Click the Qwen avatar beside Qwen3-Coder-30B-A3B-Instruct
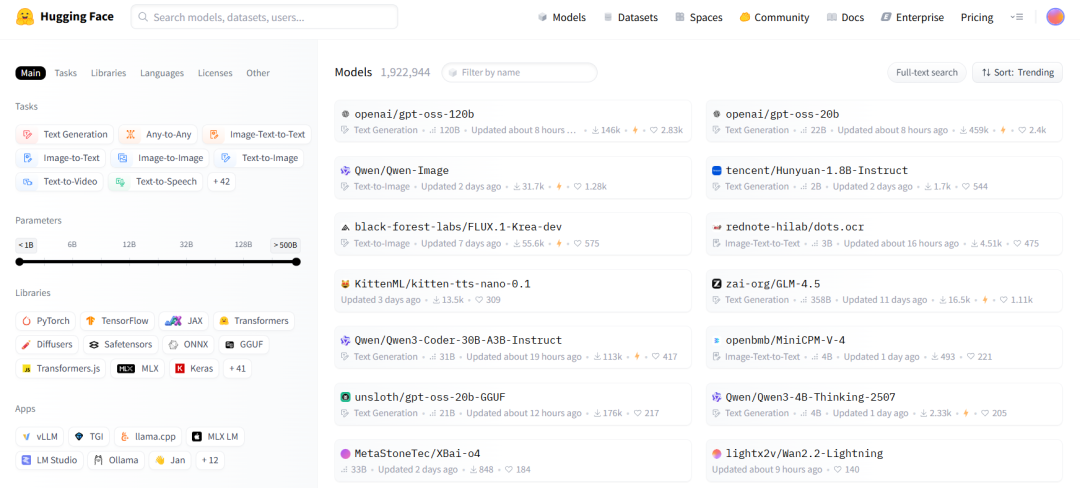Image resolution: width=1080 pixels, height=488 pixels. pos(346,340)
